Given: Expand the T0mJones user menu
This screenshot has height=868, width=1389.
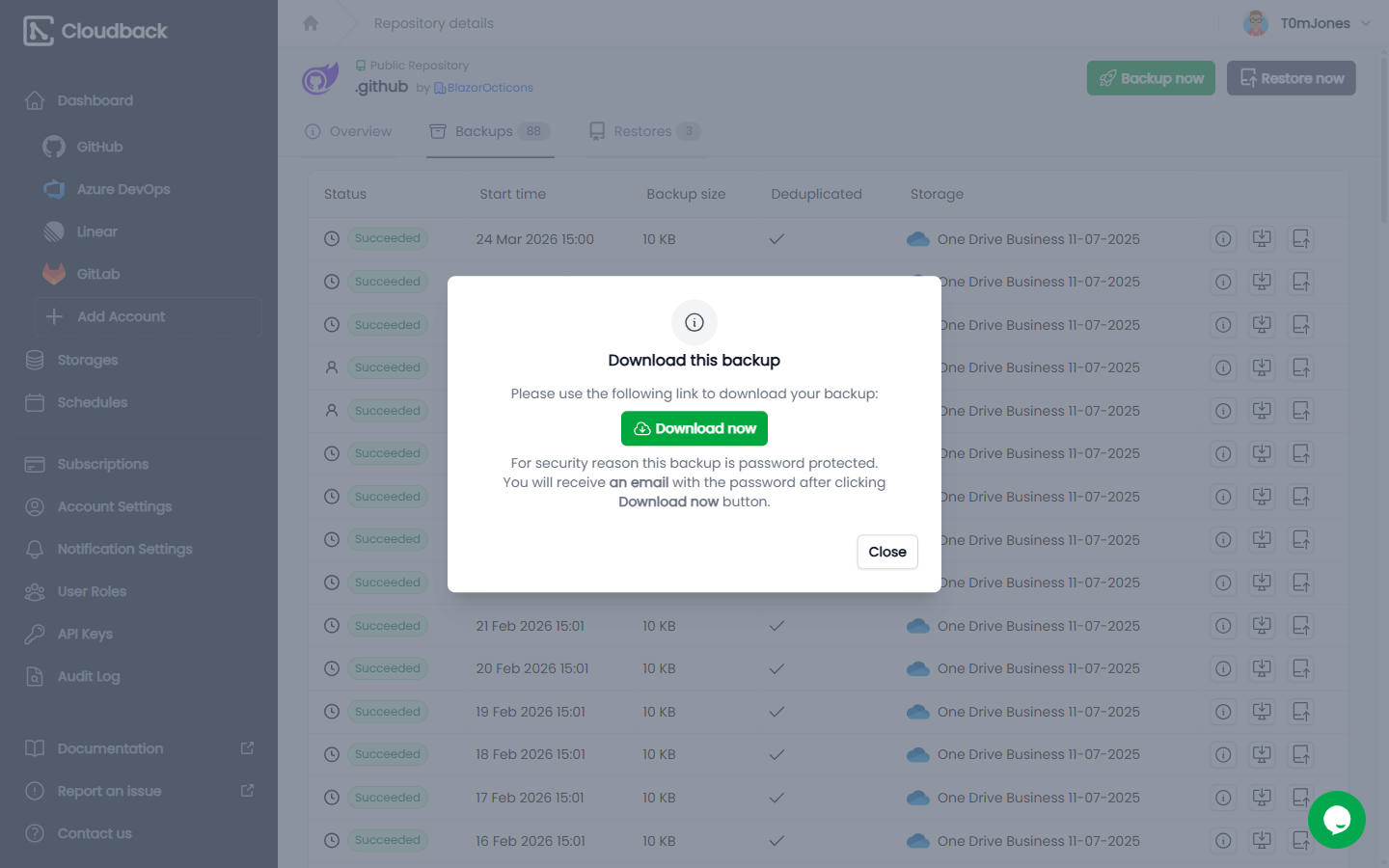Looking at the screenshot, I should coord(1307,23).
